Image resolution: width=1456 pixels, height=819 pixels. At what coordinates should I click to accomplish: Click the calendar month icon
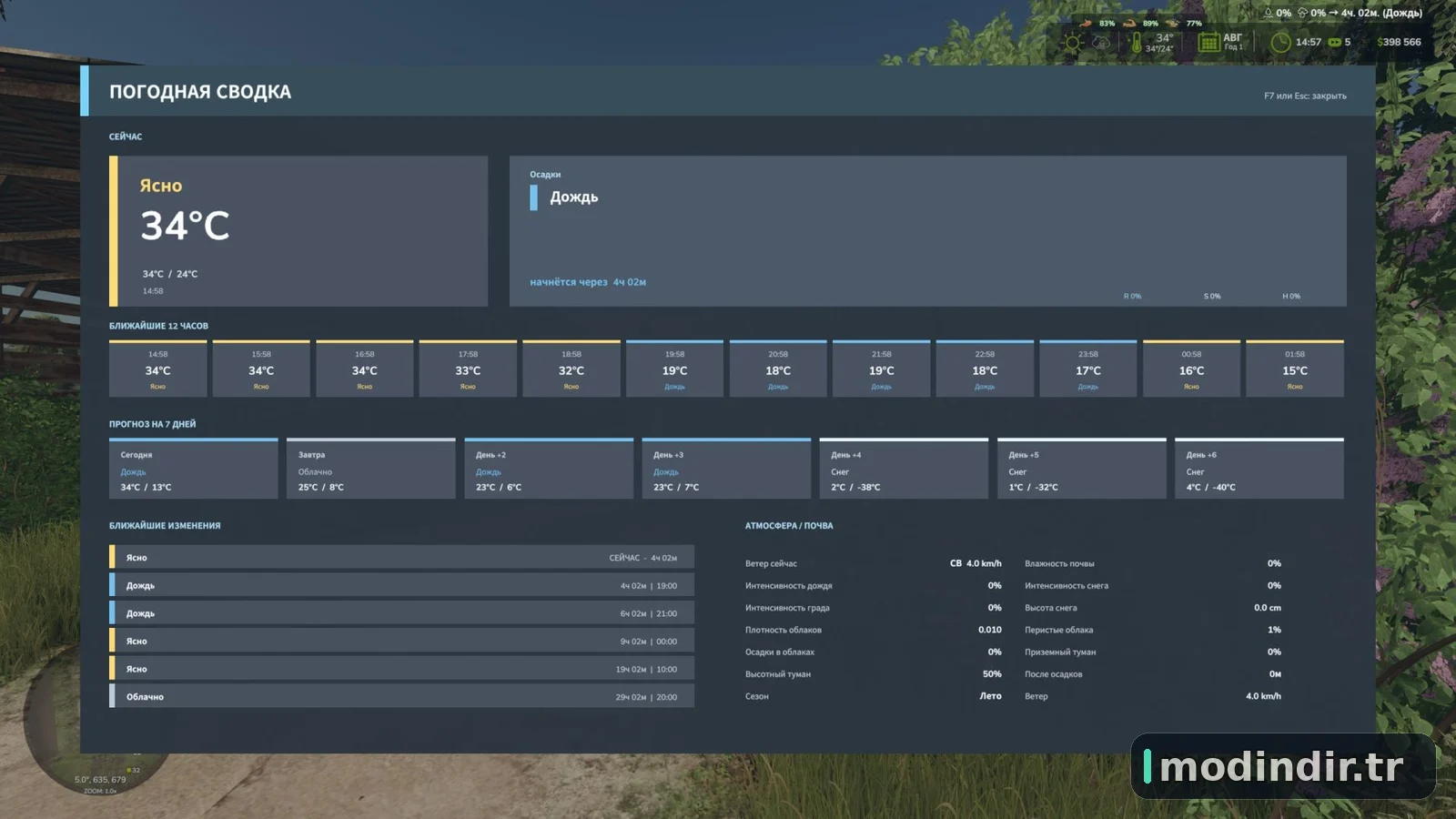[x=1208, y=43]
